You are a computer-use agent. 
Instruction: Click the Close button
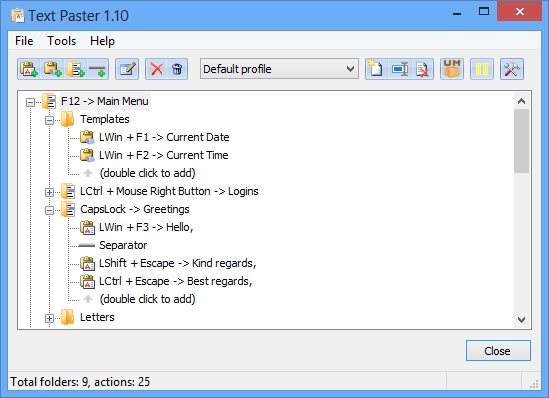coord(498,350)
